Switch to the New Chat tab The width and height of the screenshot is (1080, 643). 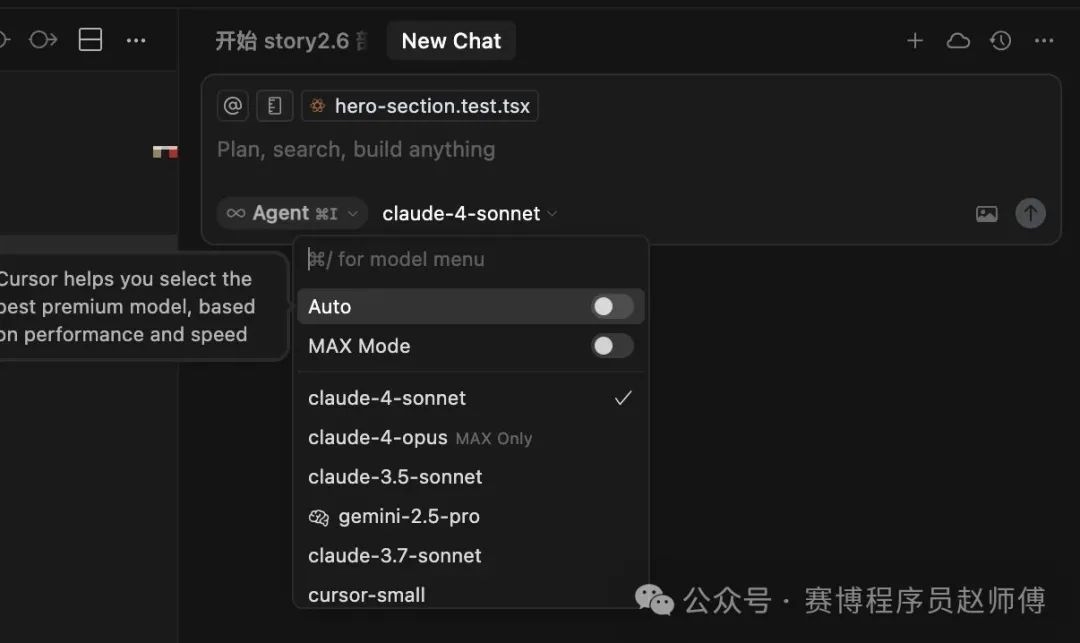coord(451,41)
